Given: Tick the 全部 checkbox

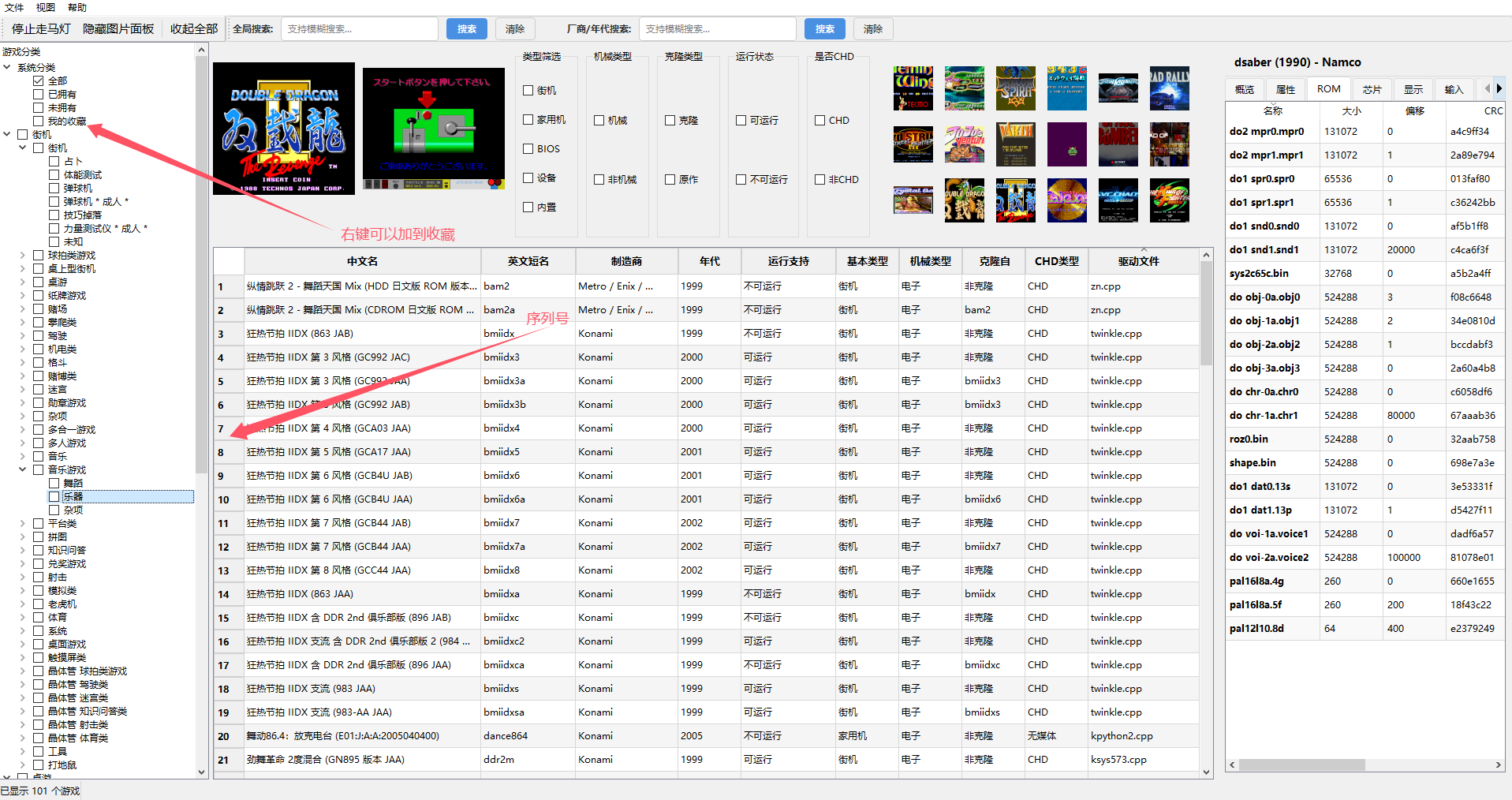Looking at the screenshot, I should pos(38,80).
